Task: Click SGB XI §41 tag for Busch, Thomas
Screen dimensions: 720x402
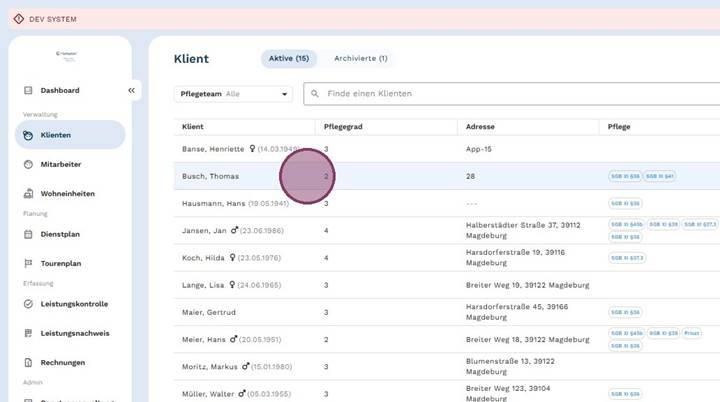Action: [x=659, y=176]
